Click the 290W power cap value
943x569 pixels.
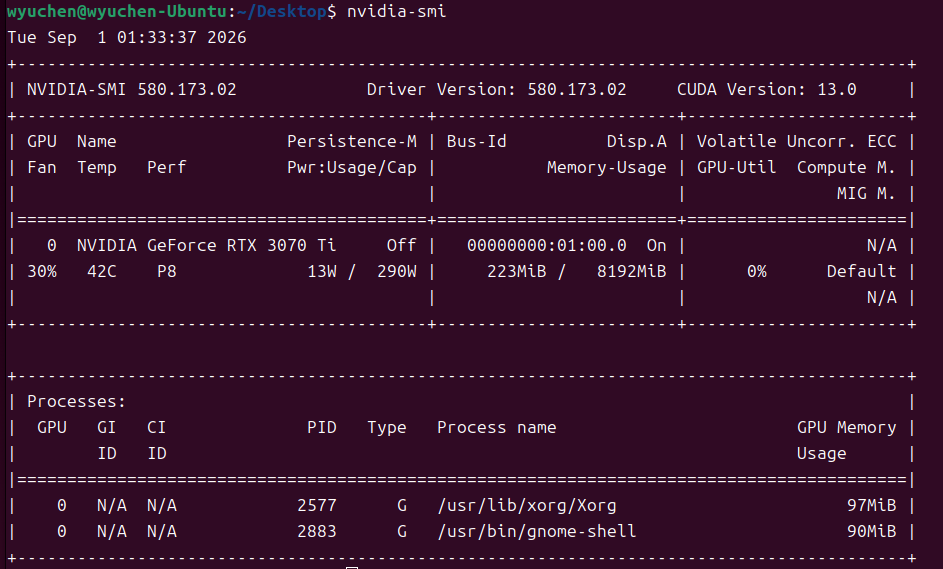coord(396,272)
